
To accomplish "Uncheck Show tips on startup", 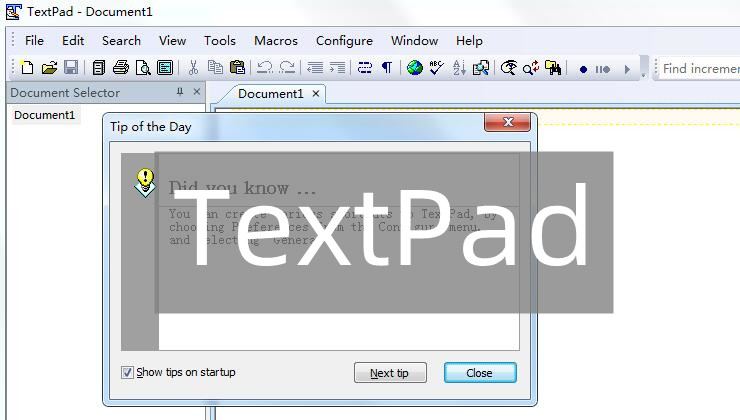I will point(127,373).
